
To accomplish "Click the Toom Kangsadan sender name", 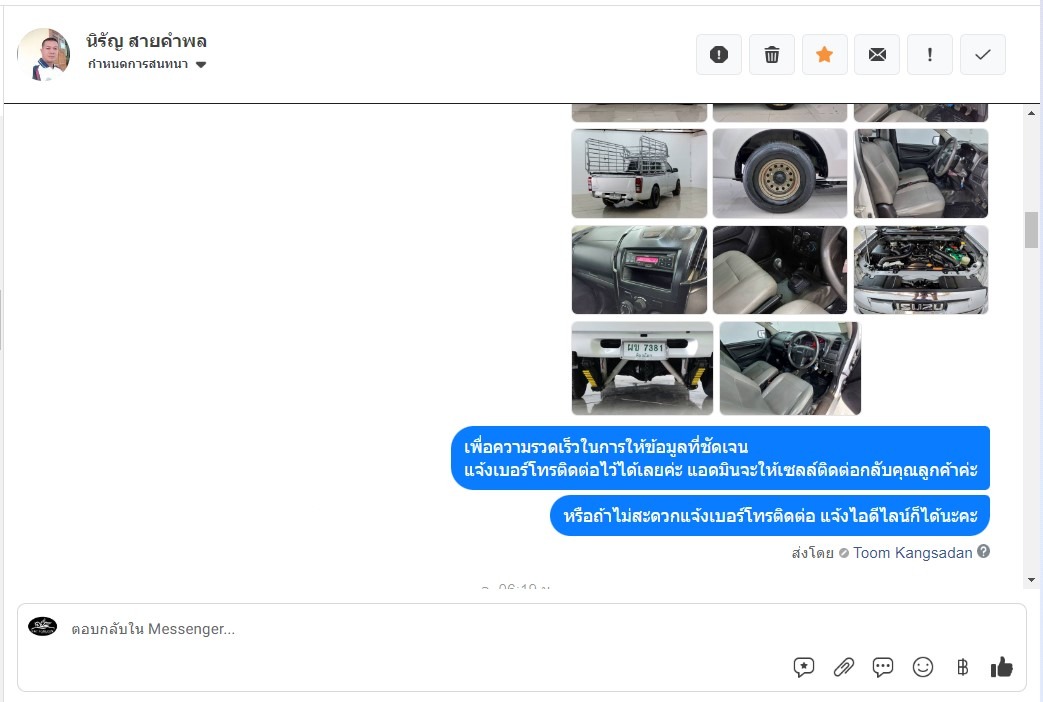I will click(913, 553).
